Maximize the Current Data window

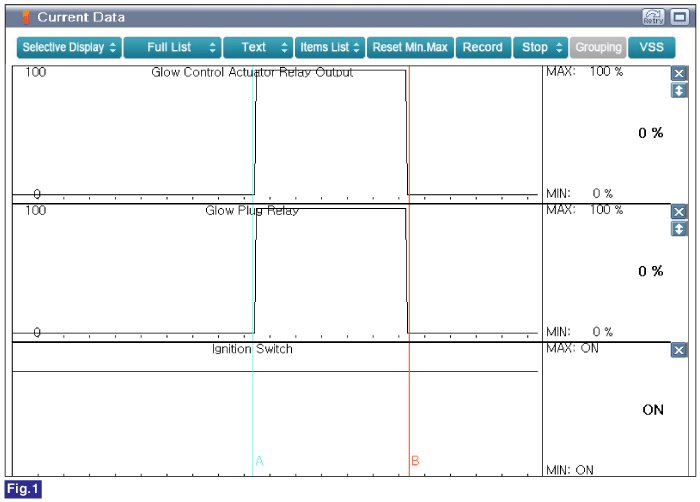tap(679, 17)
